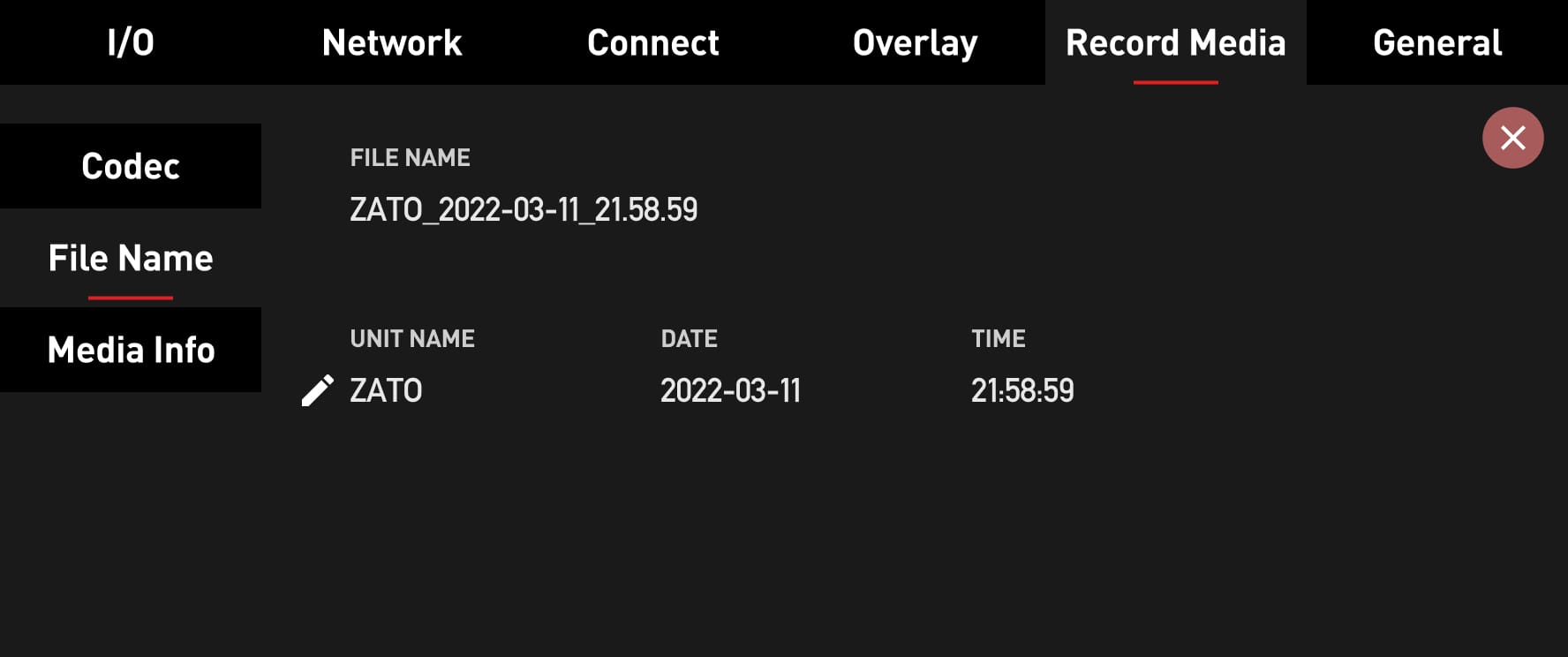Select File Name in the sidebar

coord(131,258)
